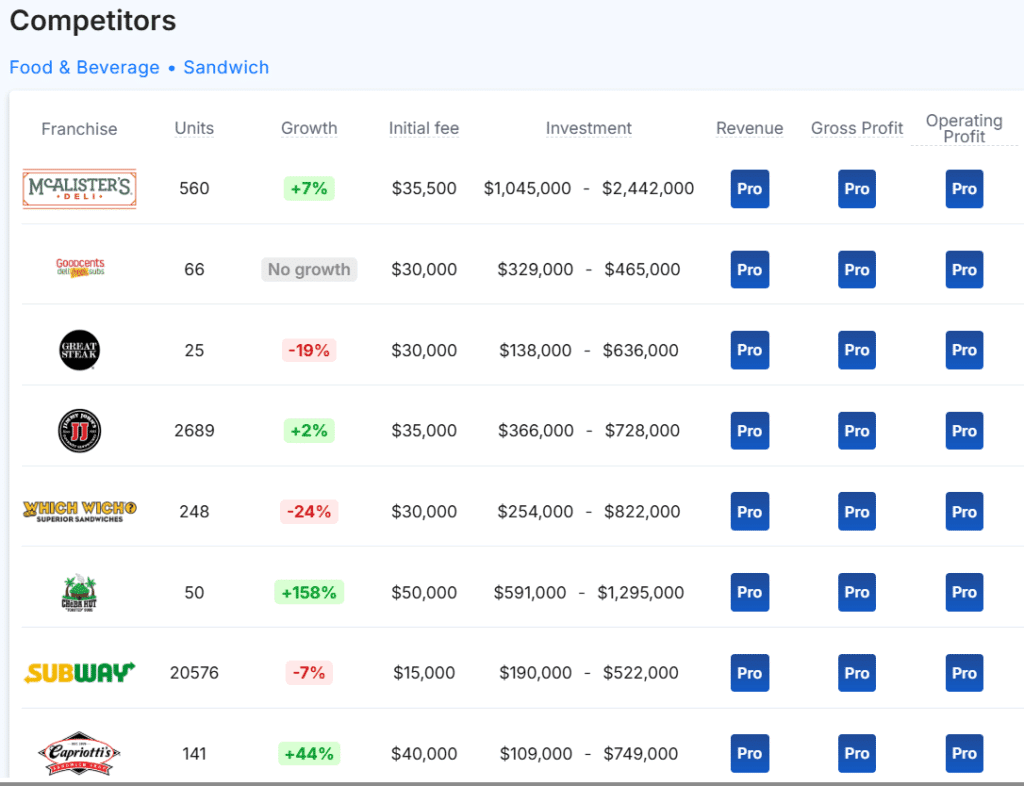
Task: Click the Franchise column header
Action: 79,129
